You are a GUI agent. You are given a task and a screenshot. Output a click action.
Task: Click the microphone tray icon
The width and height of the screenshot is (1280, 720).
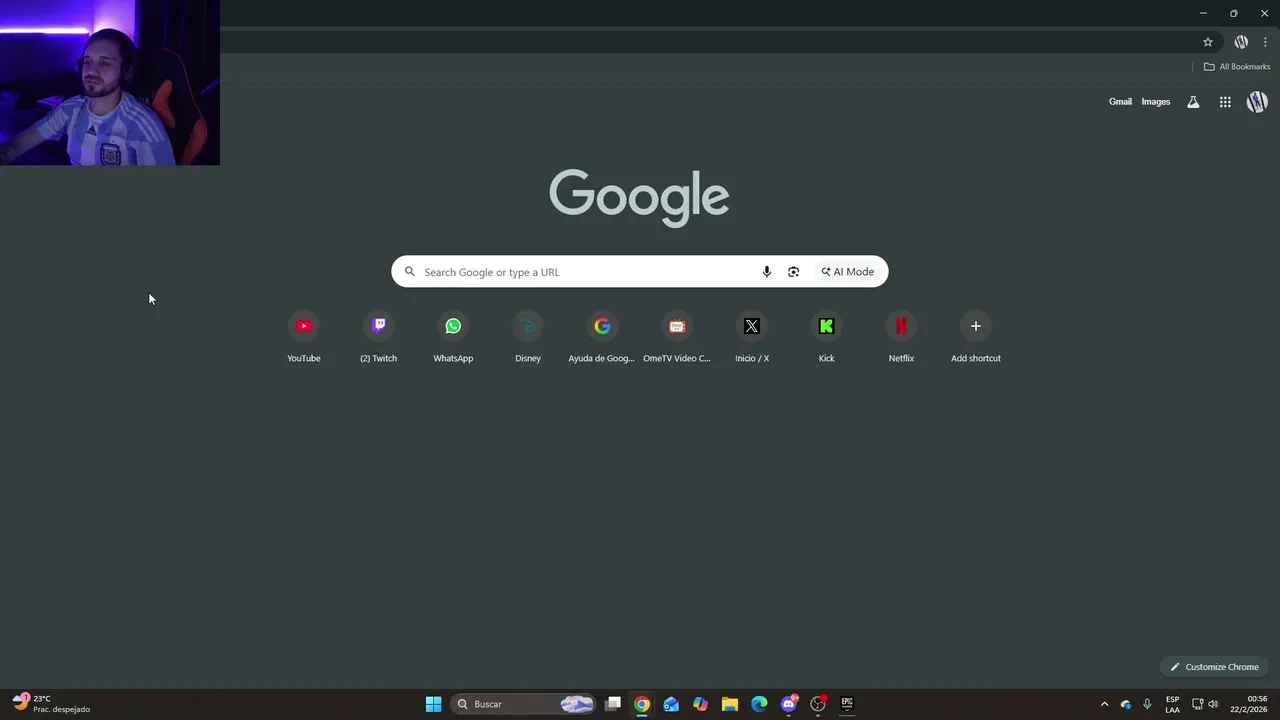coord(1147,704)
